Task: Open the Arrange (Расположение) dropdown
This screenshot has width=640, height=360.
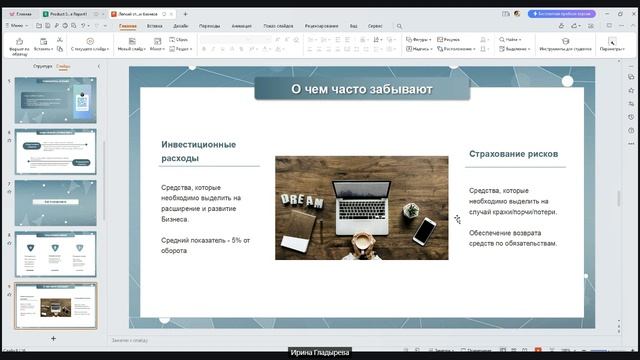Action: 456,49
